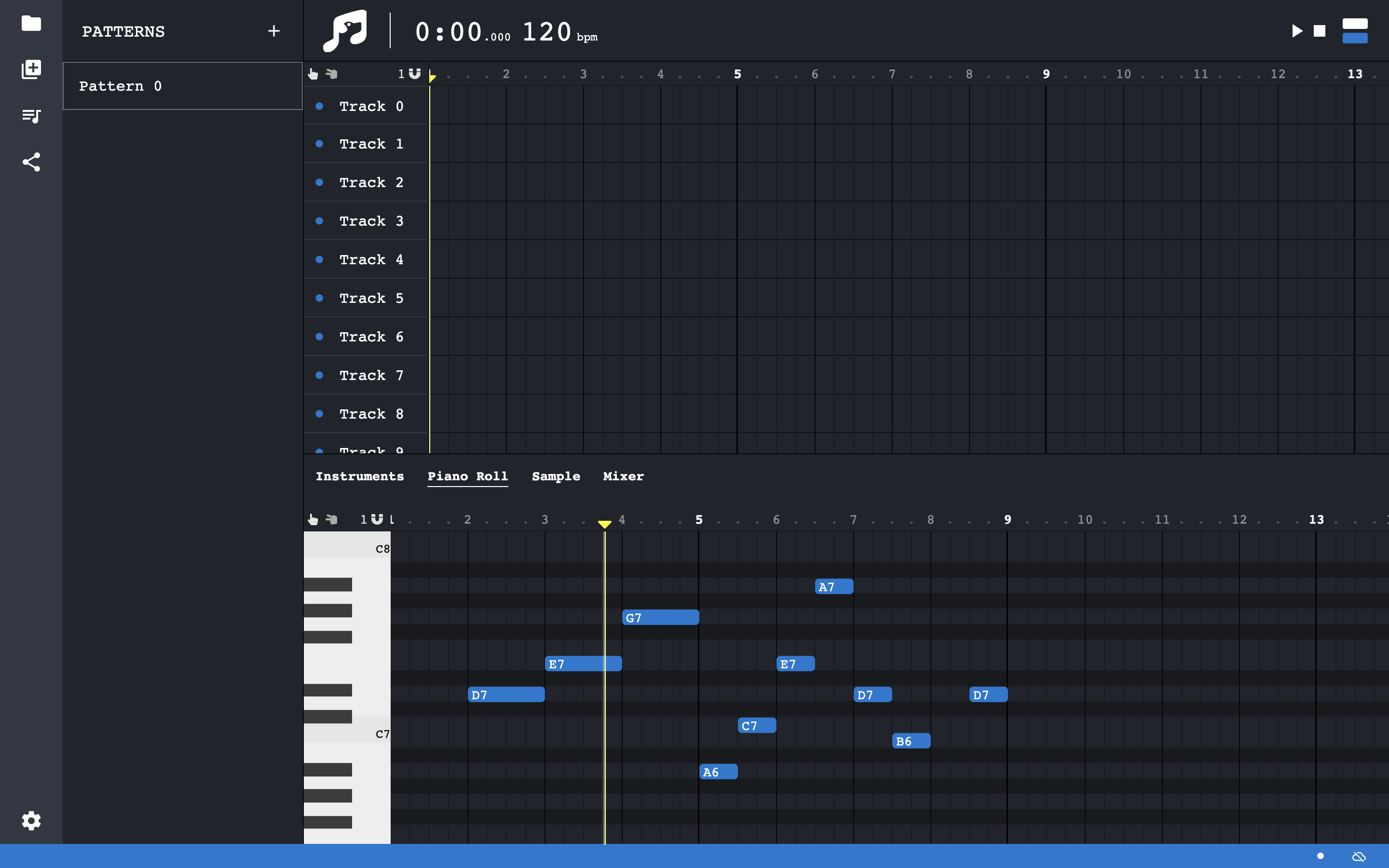Open settings gear in the sidebar
The width and height of the screenshot is (1389, 868).
tap(31, 820)
